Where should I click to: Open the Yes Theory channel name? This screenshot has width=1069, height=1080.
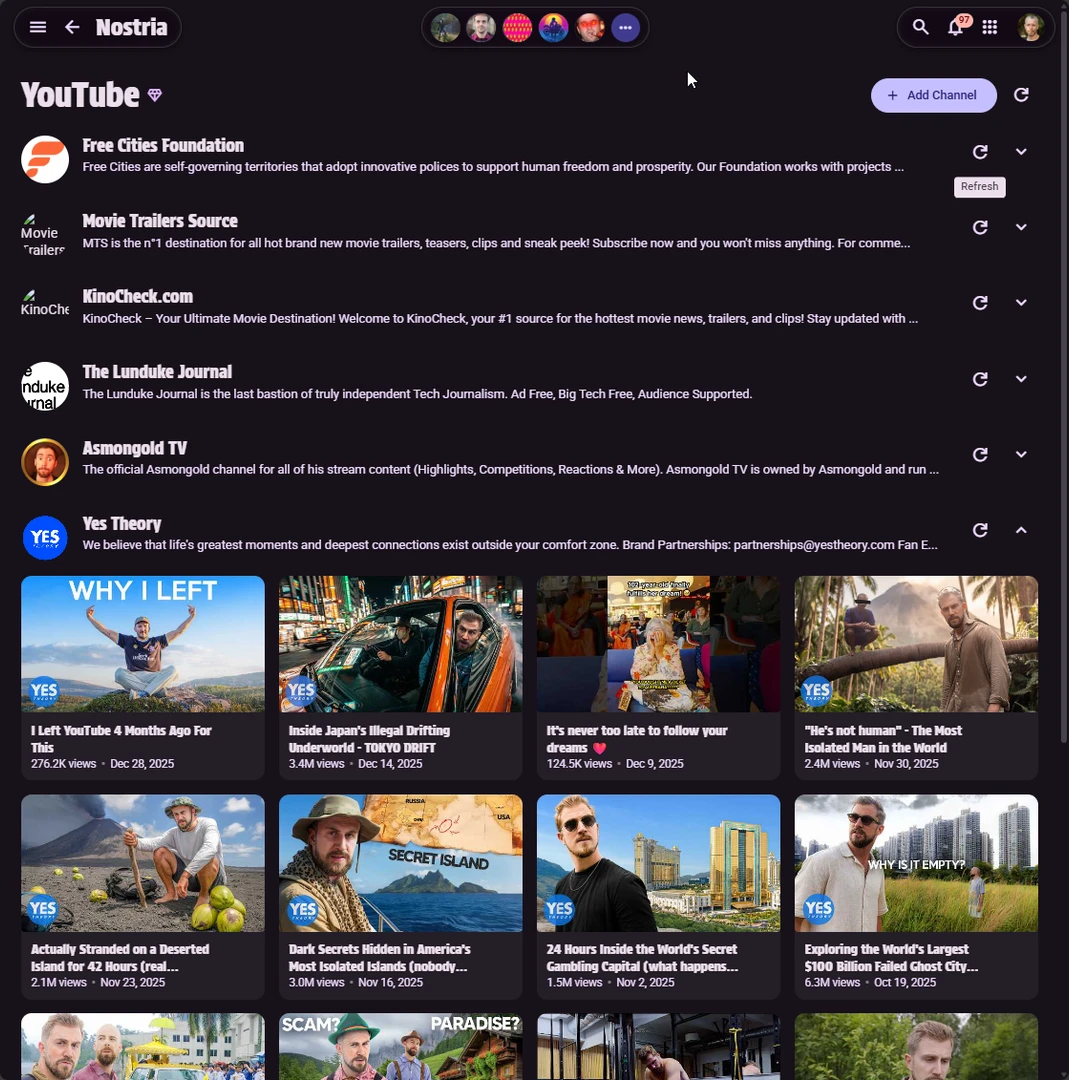tap(121, 523)
